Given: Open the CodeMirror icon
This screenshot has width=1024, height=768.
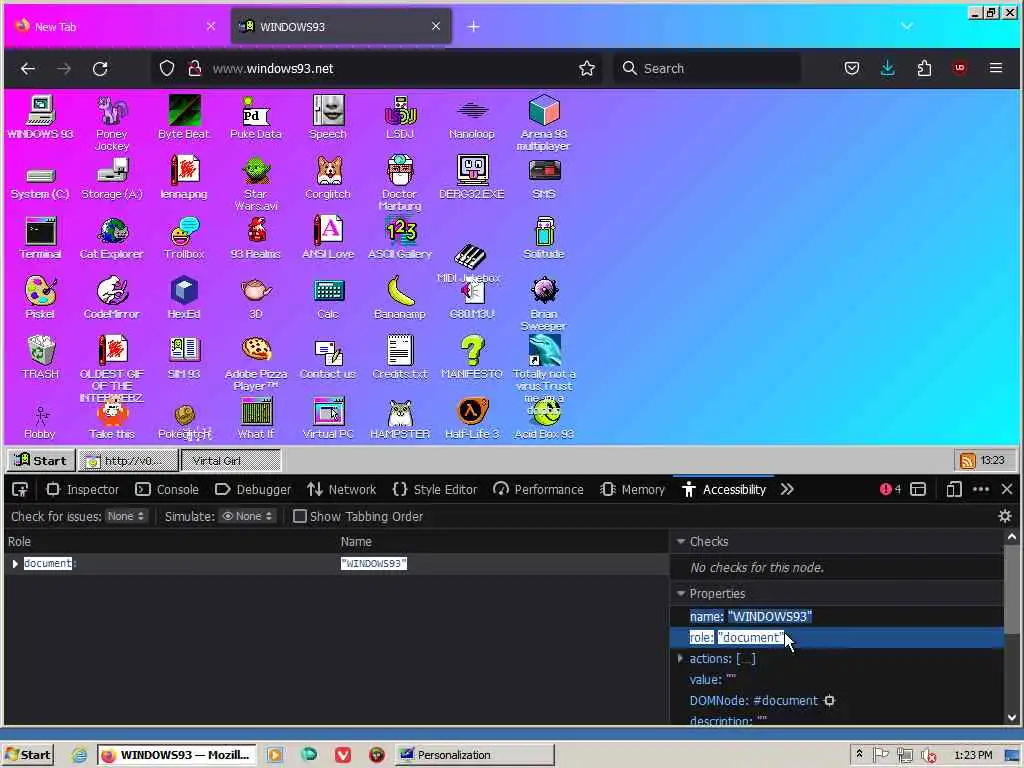Looking at the screenshot, I should pyautogui.click(x=112, y=297).
